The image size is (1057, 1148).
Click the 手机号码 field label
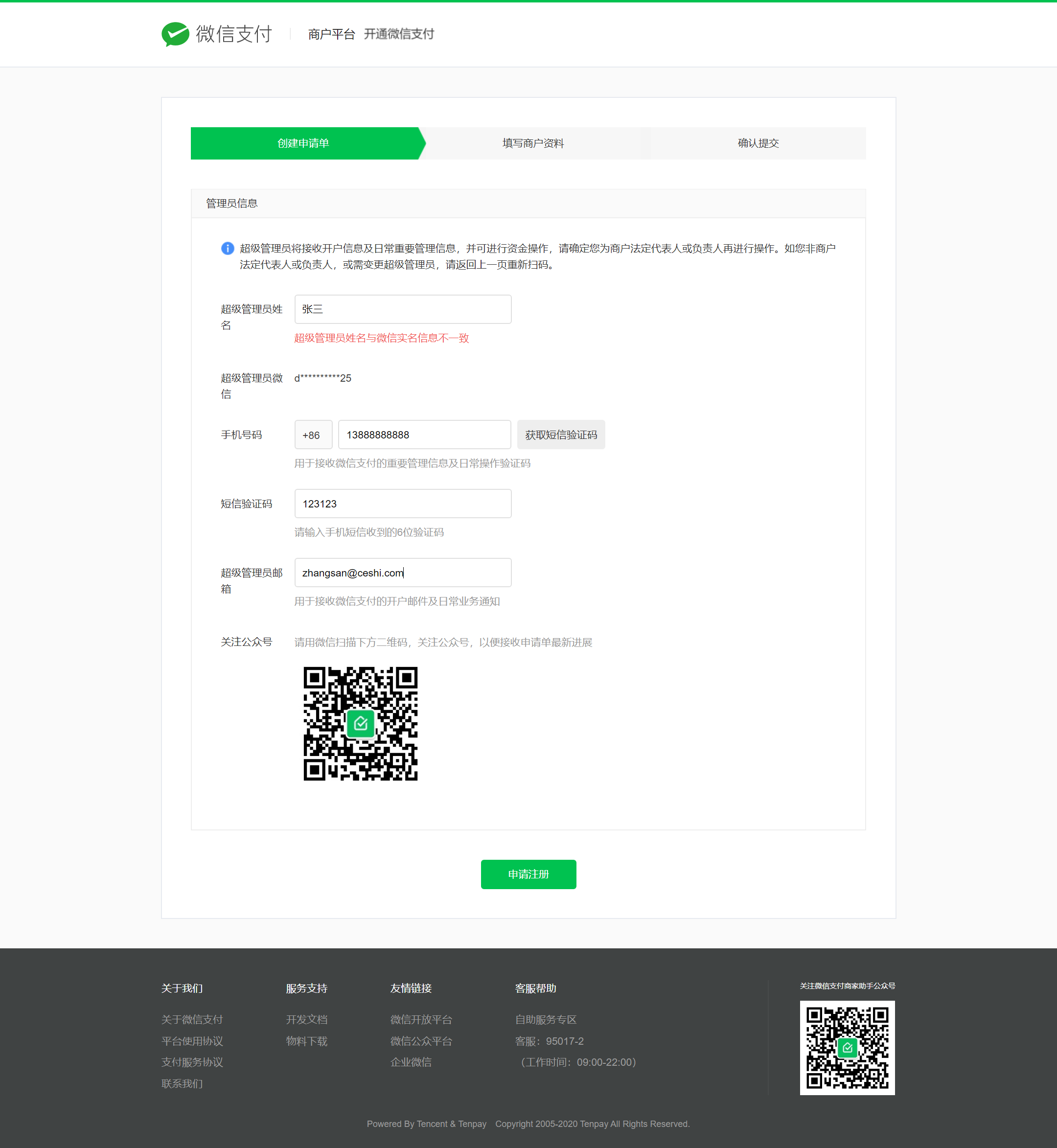click(241, 435)
